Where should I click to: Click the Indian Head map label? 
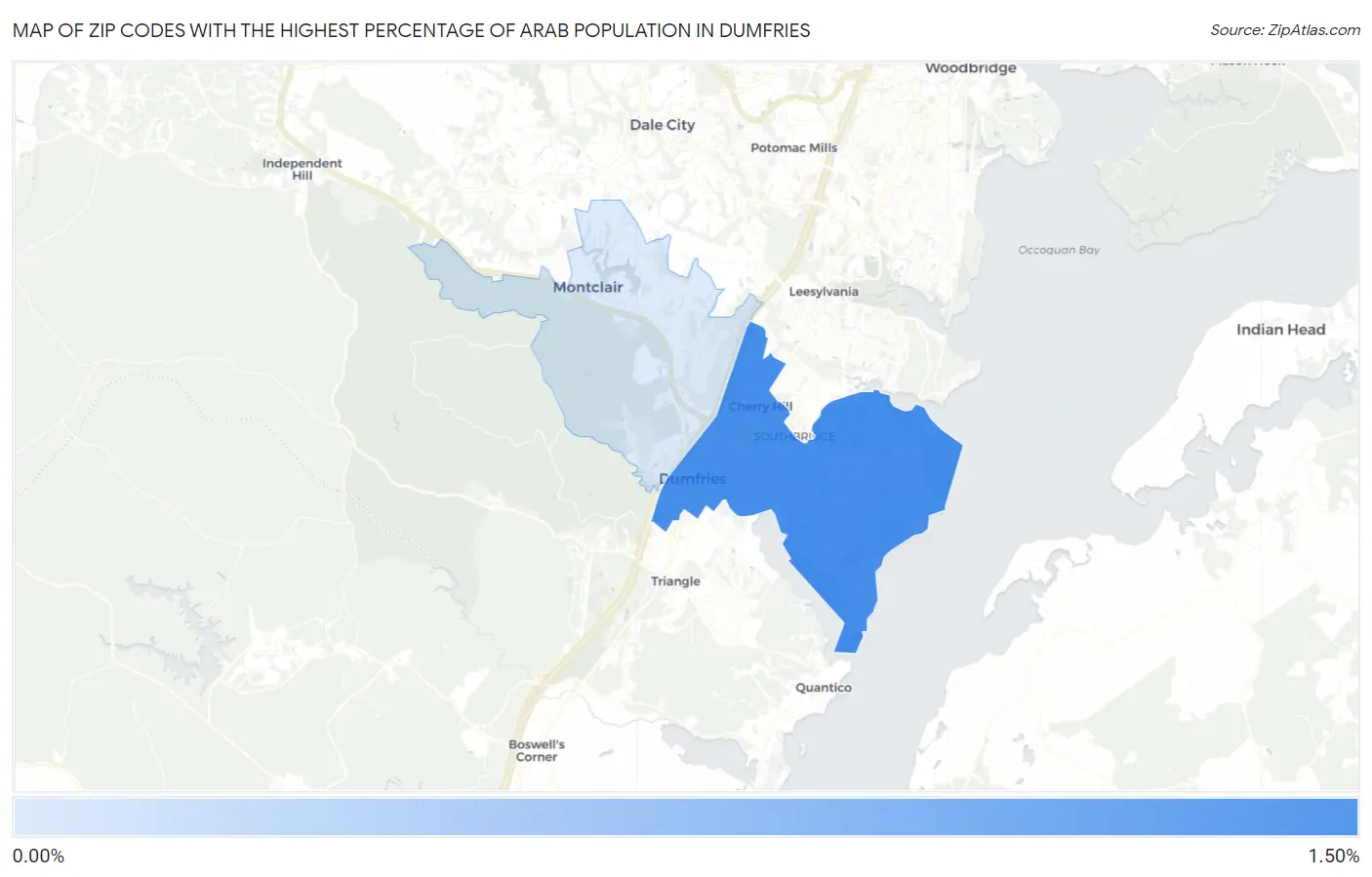pos(1280,330)
